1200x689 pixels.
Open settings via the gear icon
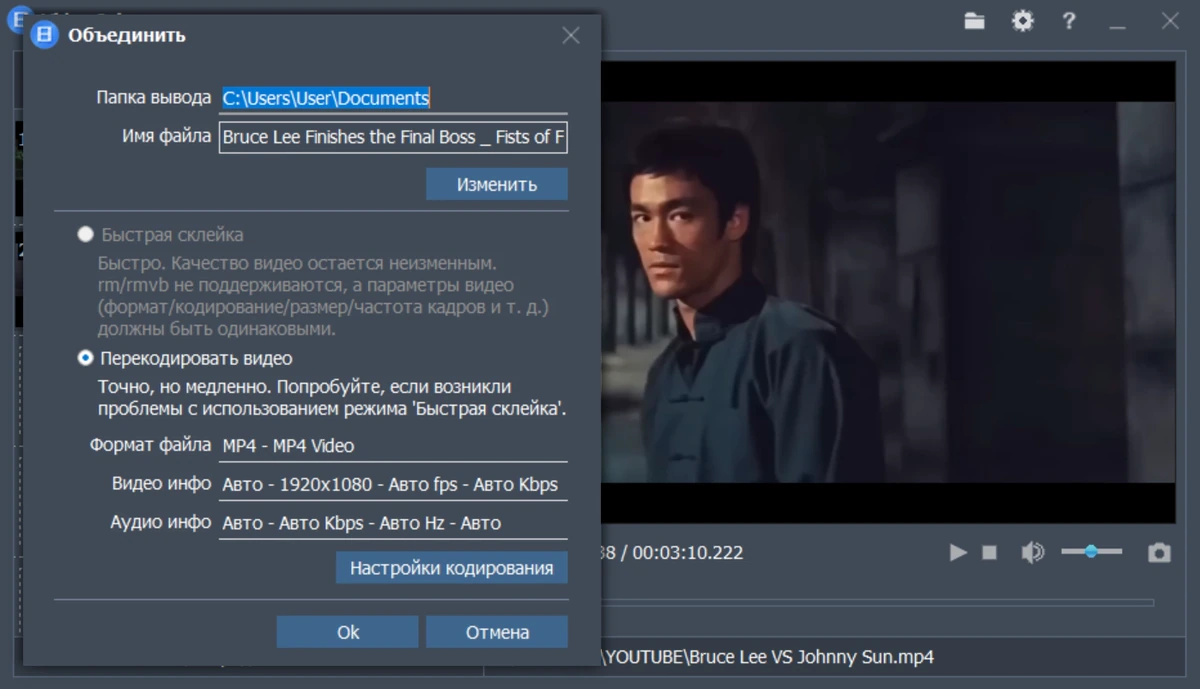click(x=1022, y=21)
